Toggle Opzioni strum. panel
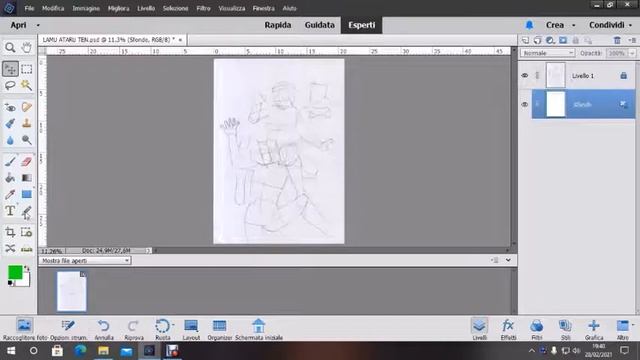Image resolution: width=640 pixels, height=360 pixels. pyautogui.click(x=68, y=329)
